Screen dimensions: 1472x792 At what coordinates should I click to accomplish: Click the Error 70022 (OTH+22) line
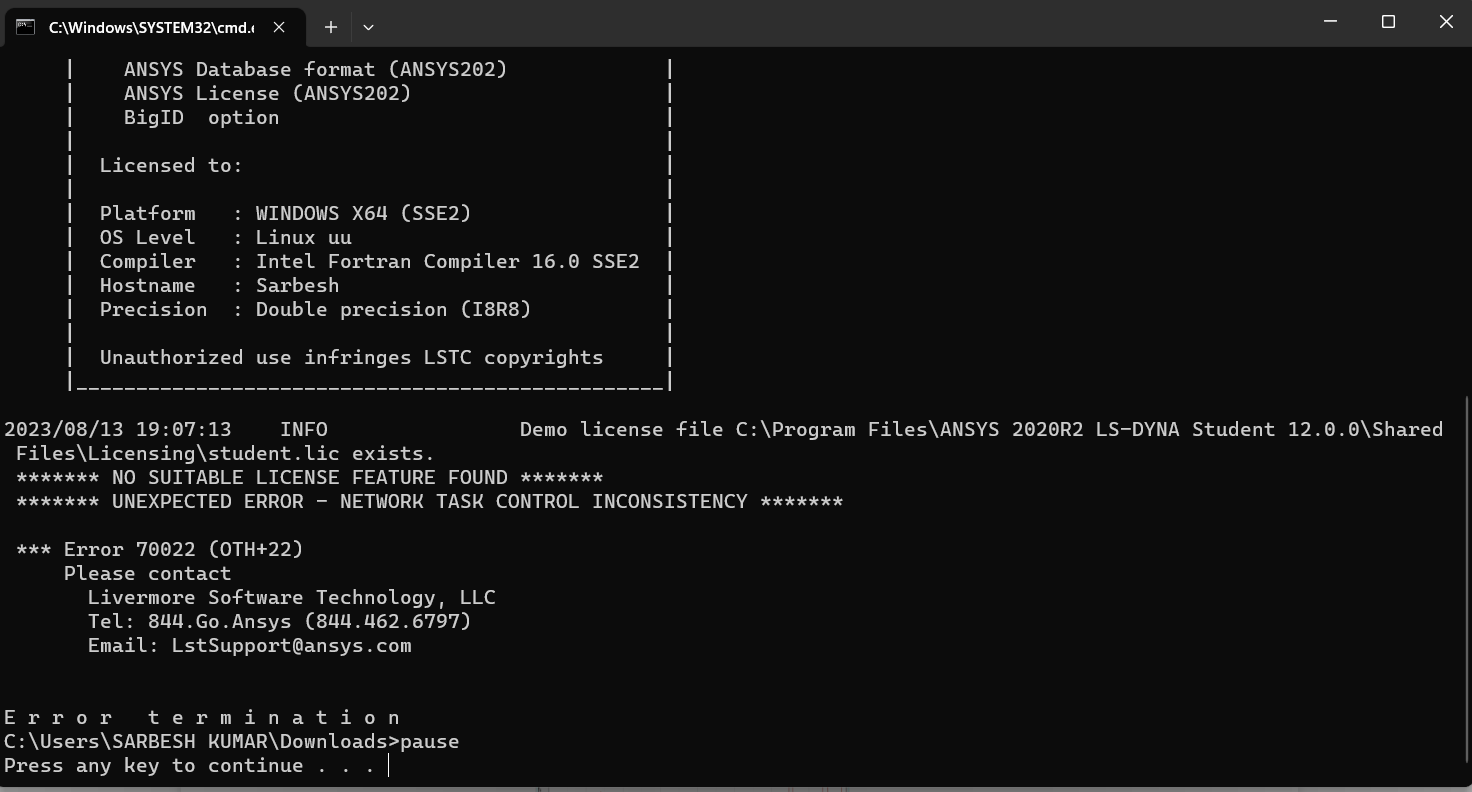[159, 549]
